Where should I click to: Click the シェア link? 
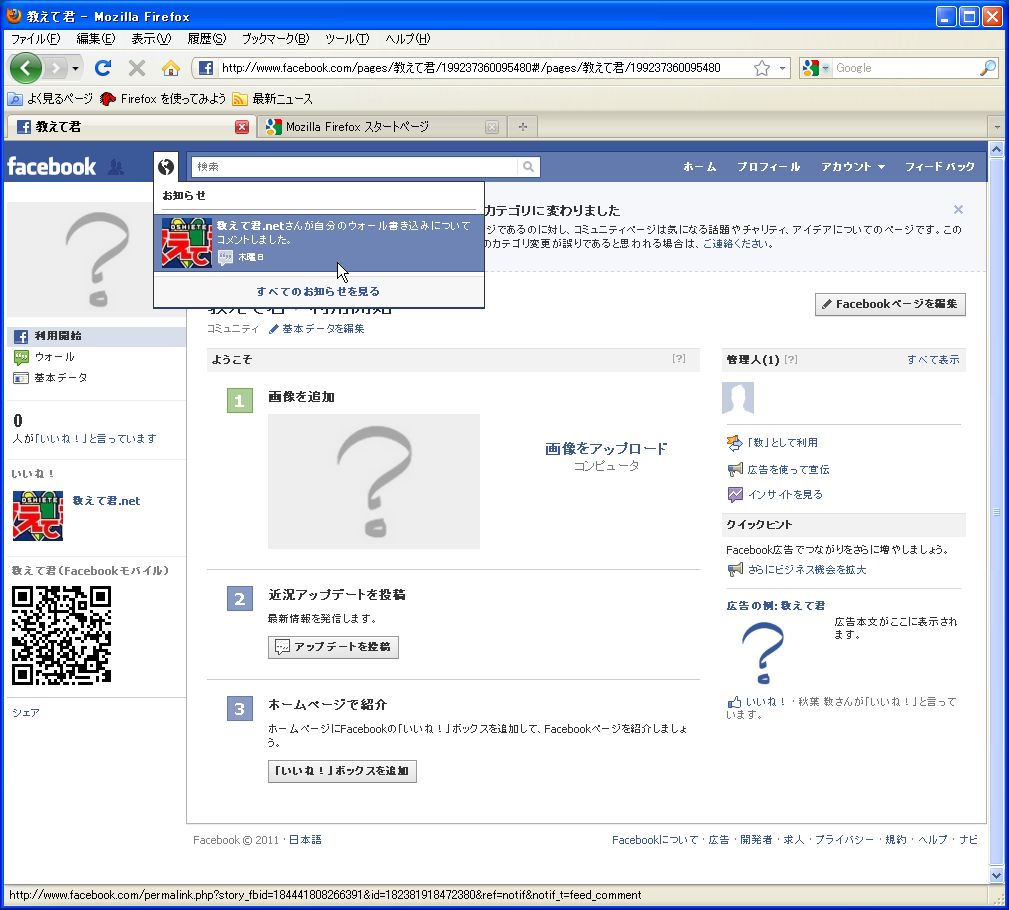click(x=26, y=712)
